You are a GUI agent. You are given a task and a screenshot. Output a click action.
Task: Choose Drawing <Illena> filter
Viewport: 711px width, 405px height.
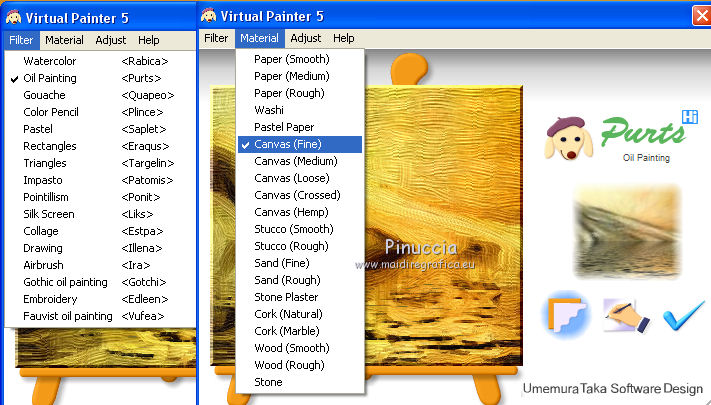[100, 248]
